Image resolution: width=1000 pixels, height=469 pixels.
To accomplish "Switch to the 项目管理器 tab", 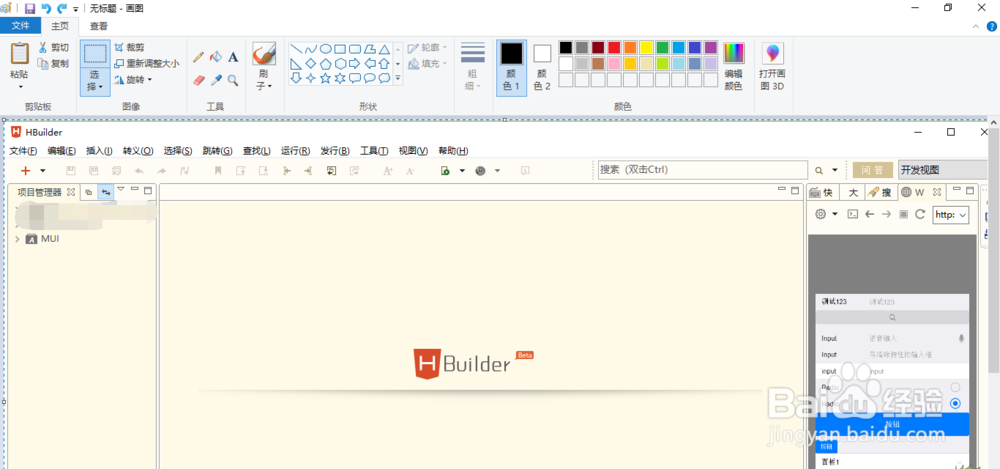I will (x=40, y=191).
